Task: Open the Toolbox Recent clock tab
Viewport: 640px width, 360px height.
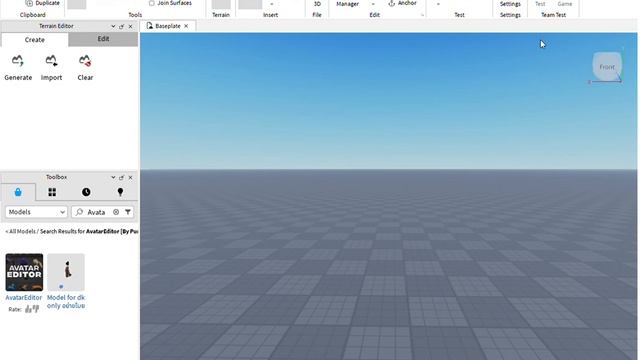Action: coord(86,192)
